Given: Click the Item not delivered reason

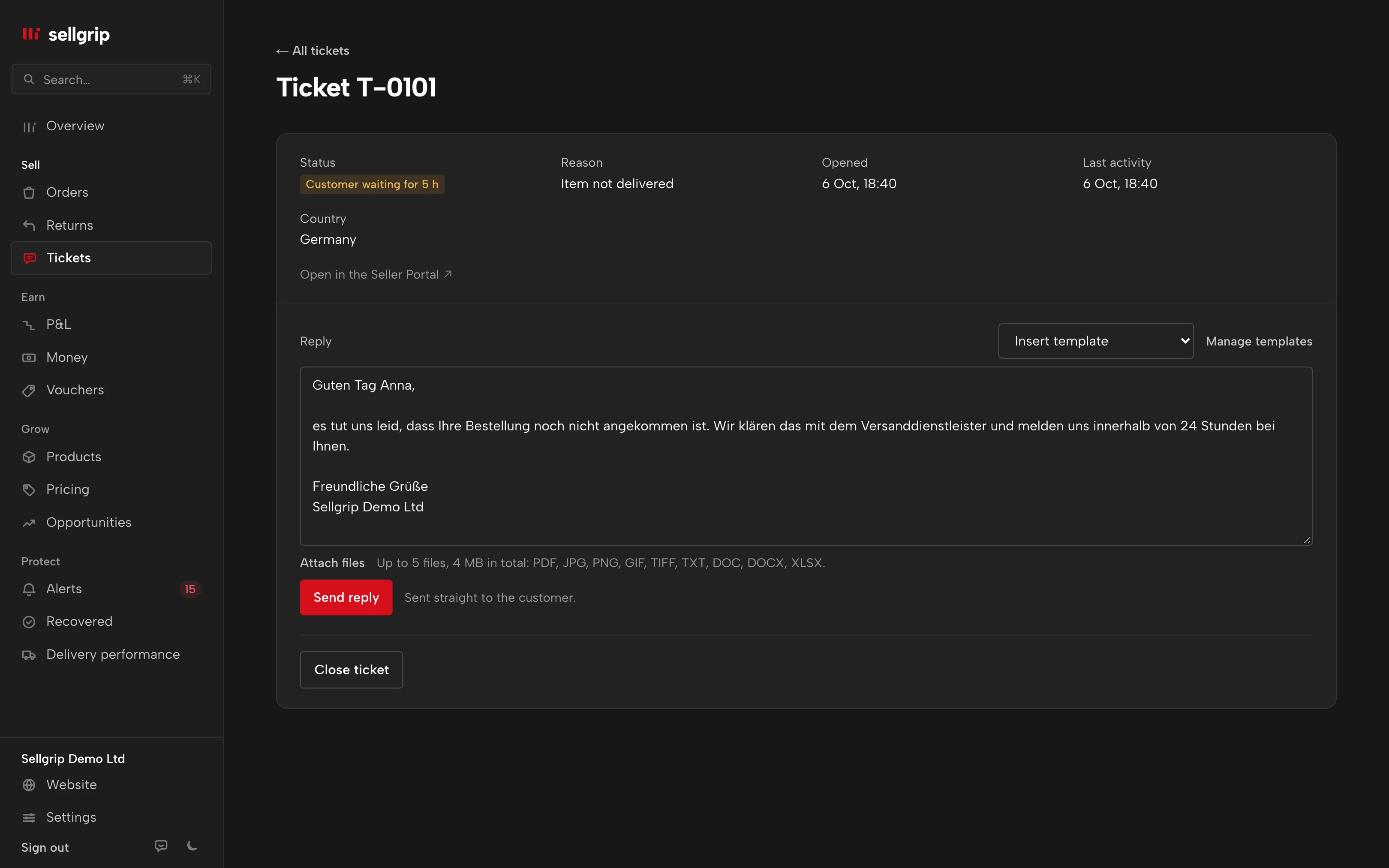Looking at the screenshot, I should 617,184.
